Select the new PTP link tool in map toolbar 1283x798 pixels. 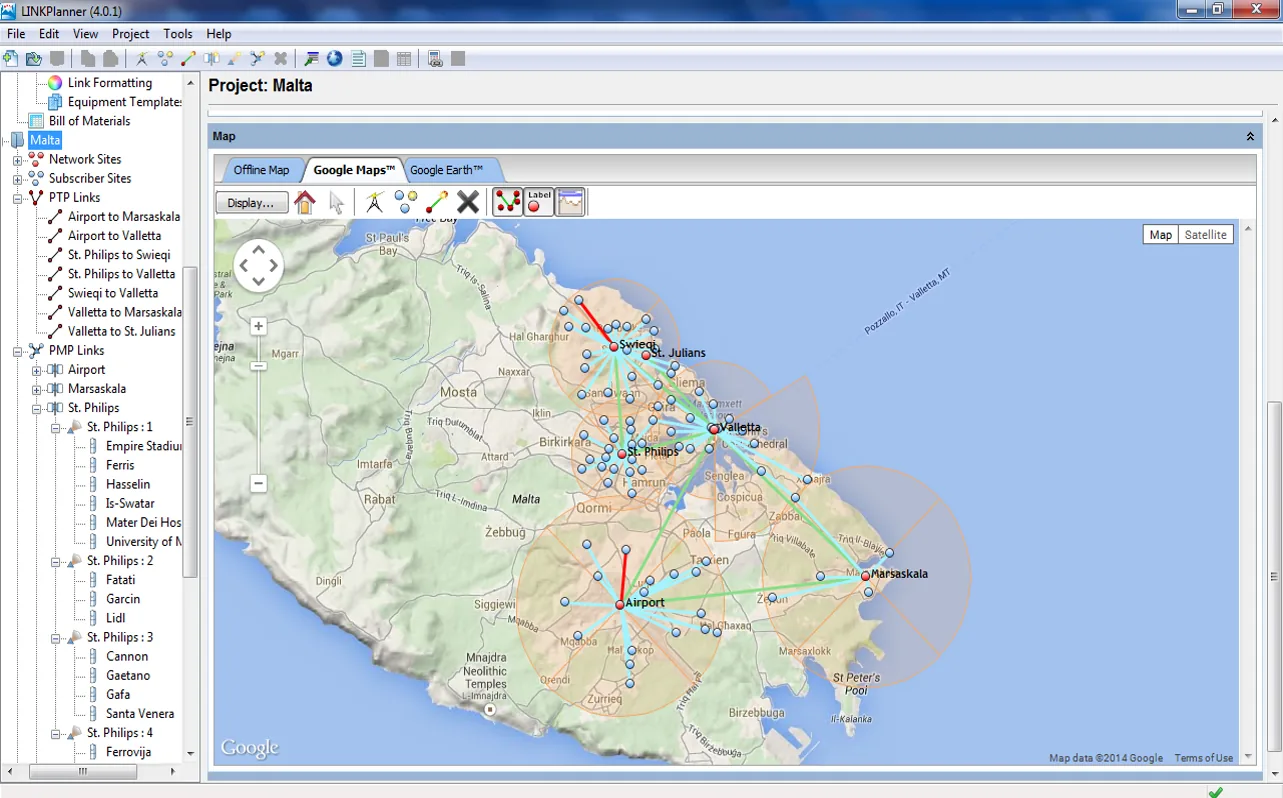pyautogui.click(x=436, y=202)
